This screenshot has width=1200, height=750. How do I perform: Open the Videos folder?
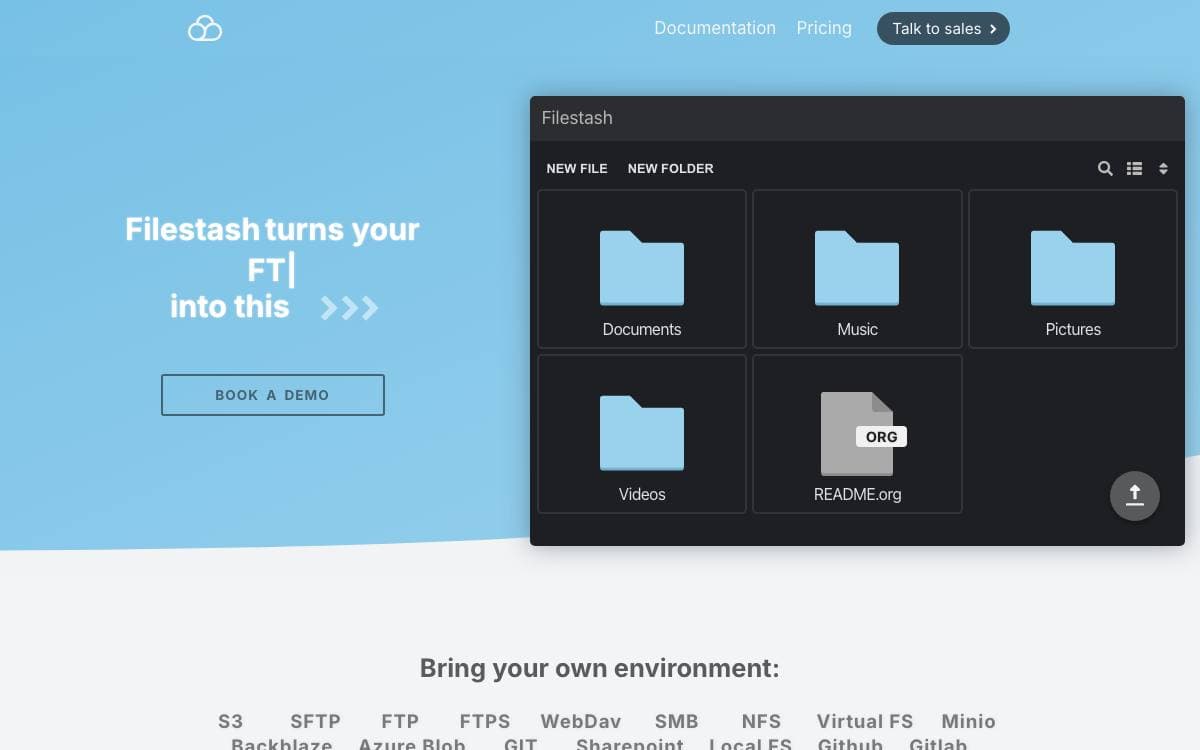(642, 434)
